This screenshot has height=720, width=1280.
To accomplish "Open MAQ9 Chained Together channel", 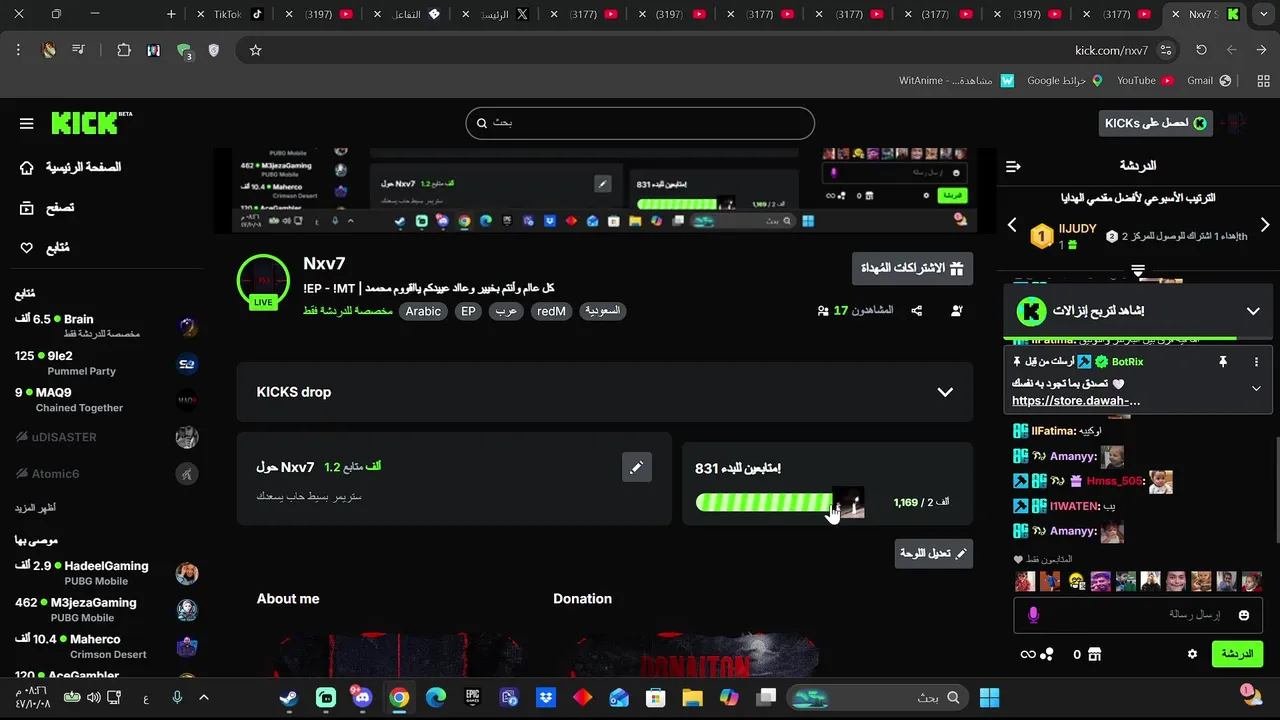I will click(x=107, y=400).
